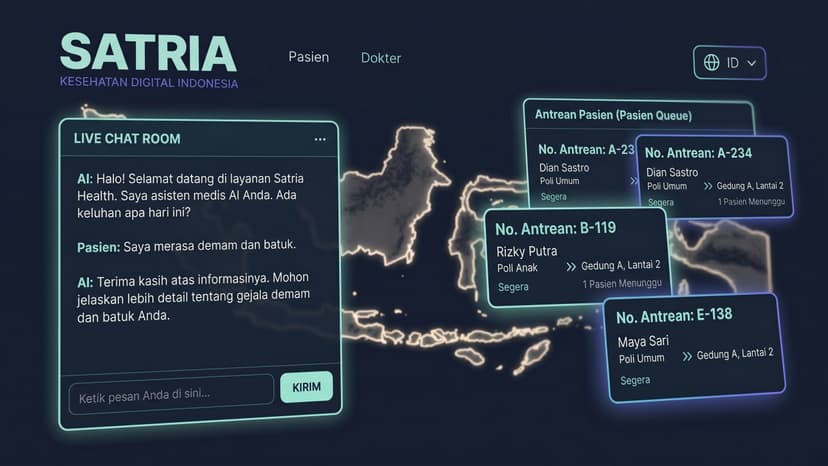Select queue card No. Antrean: A-234

(714, 176)
